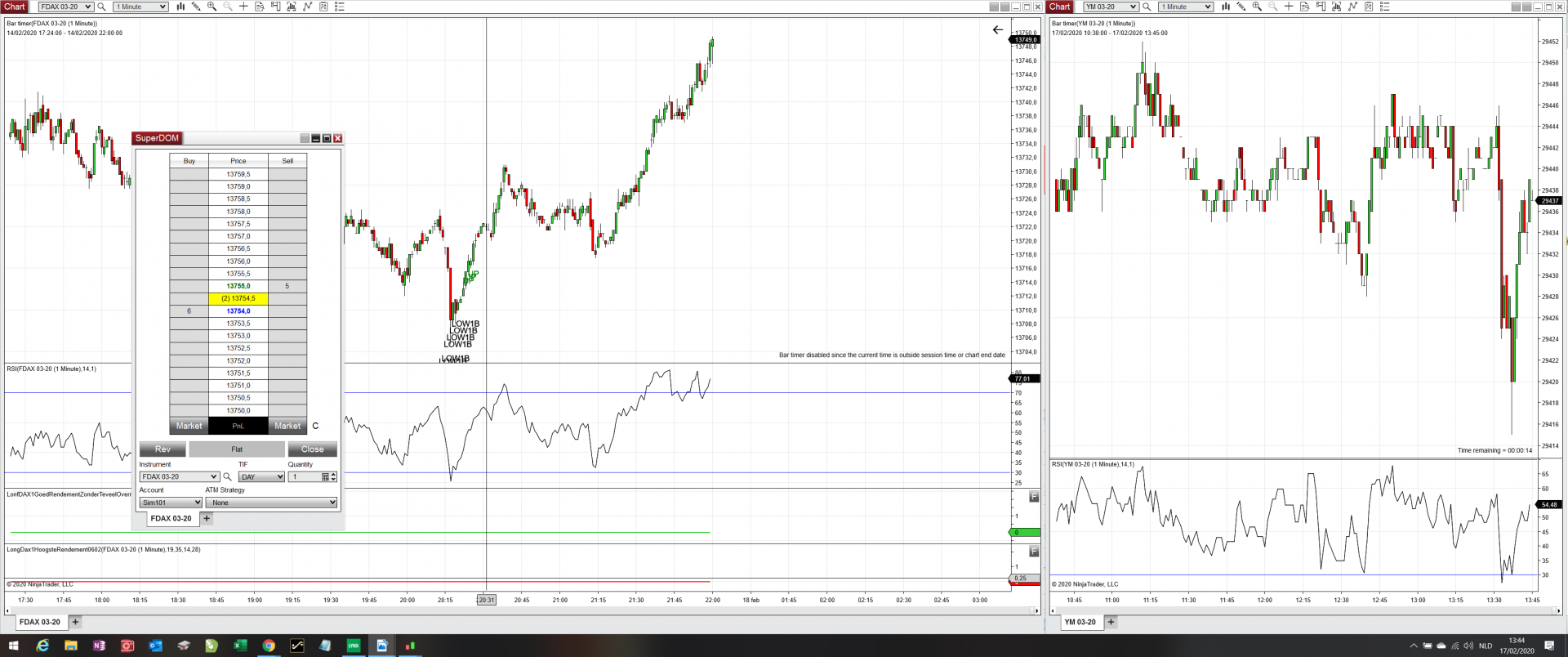Expand the Sim101 Account dropdown
The image size is (1568, 657).
click(171, 503)
